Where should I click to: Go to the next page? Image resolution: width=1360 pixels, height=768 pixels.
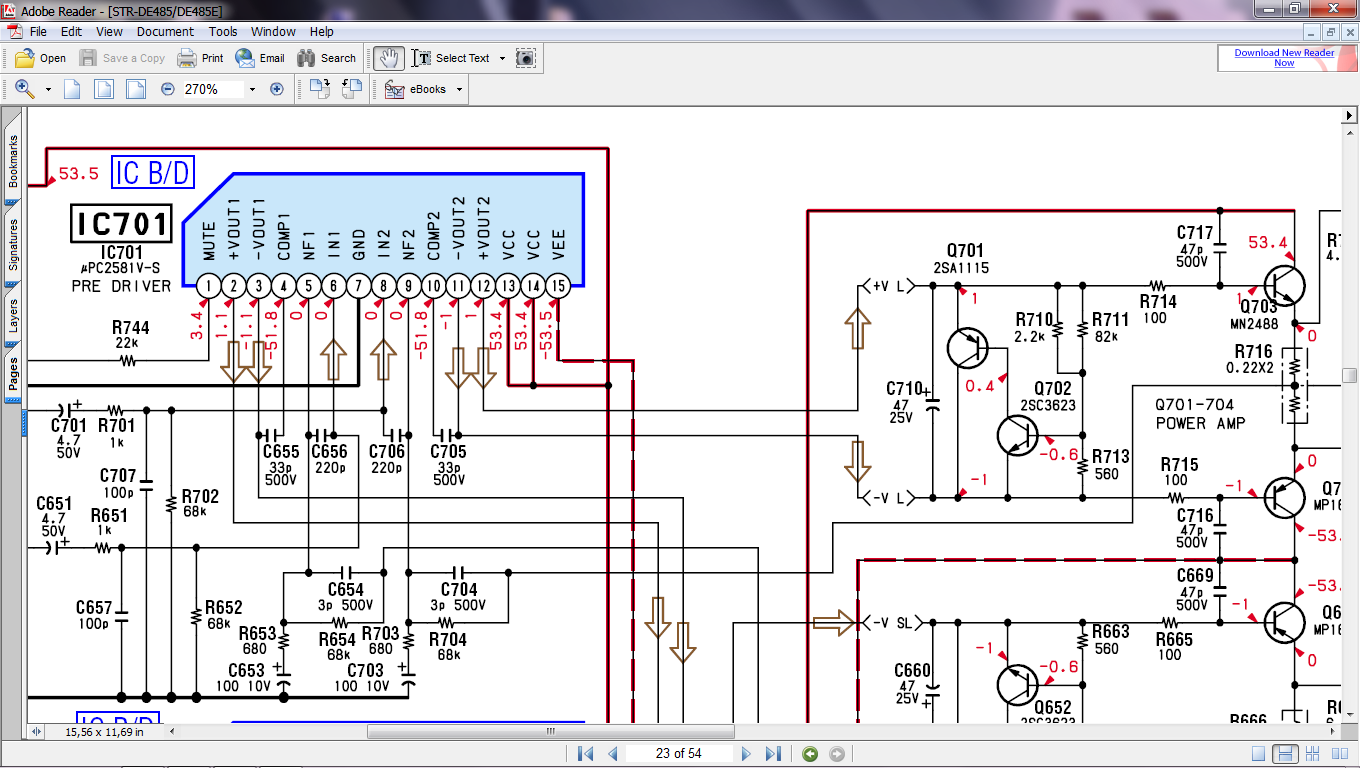coord(746,754)
